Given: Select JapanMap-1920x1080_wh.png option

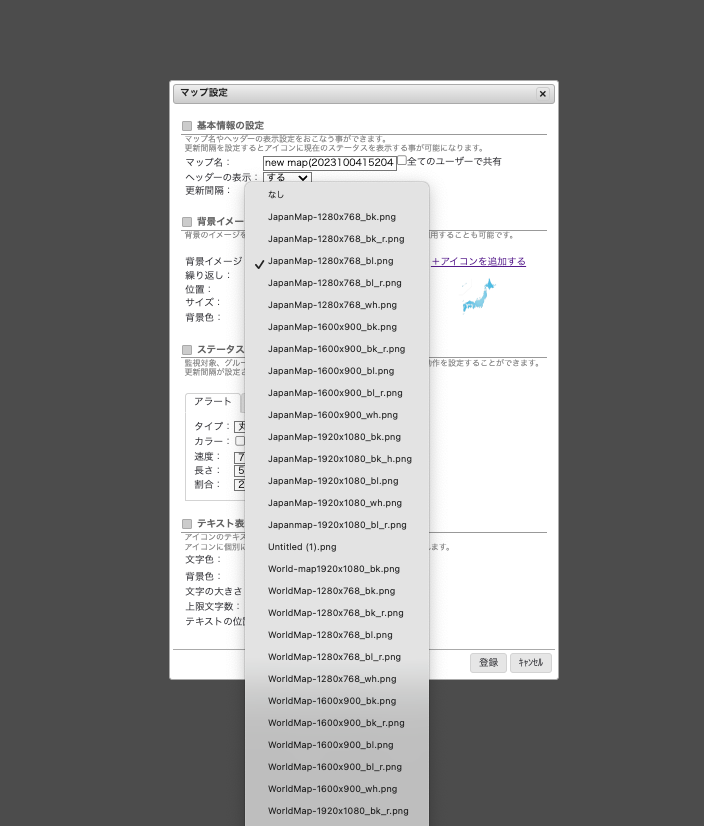Looking at the screenshot, I should (x=337, y=503).
